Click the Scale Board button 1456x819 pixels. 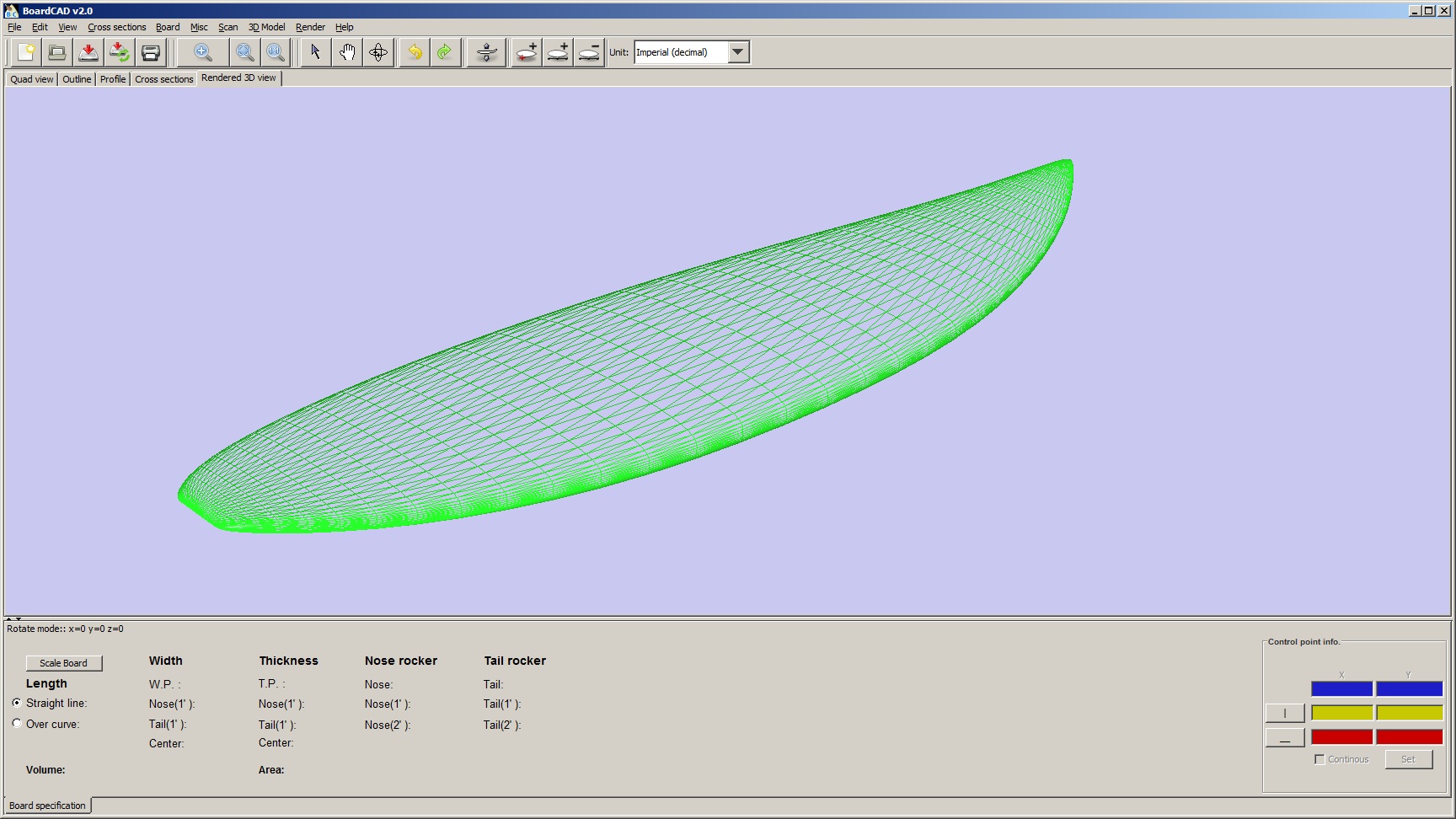64,663
